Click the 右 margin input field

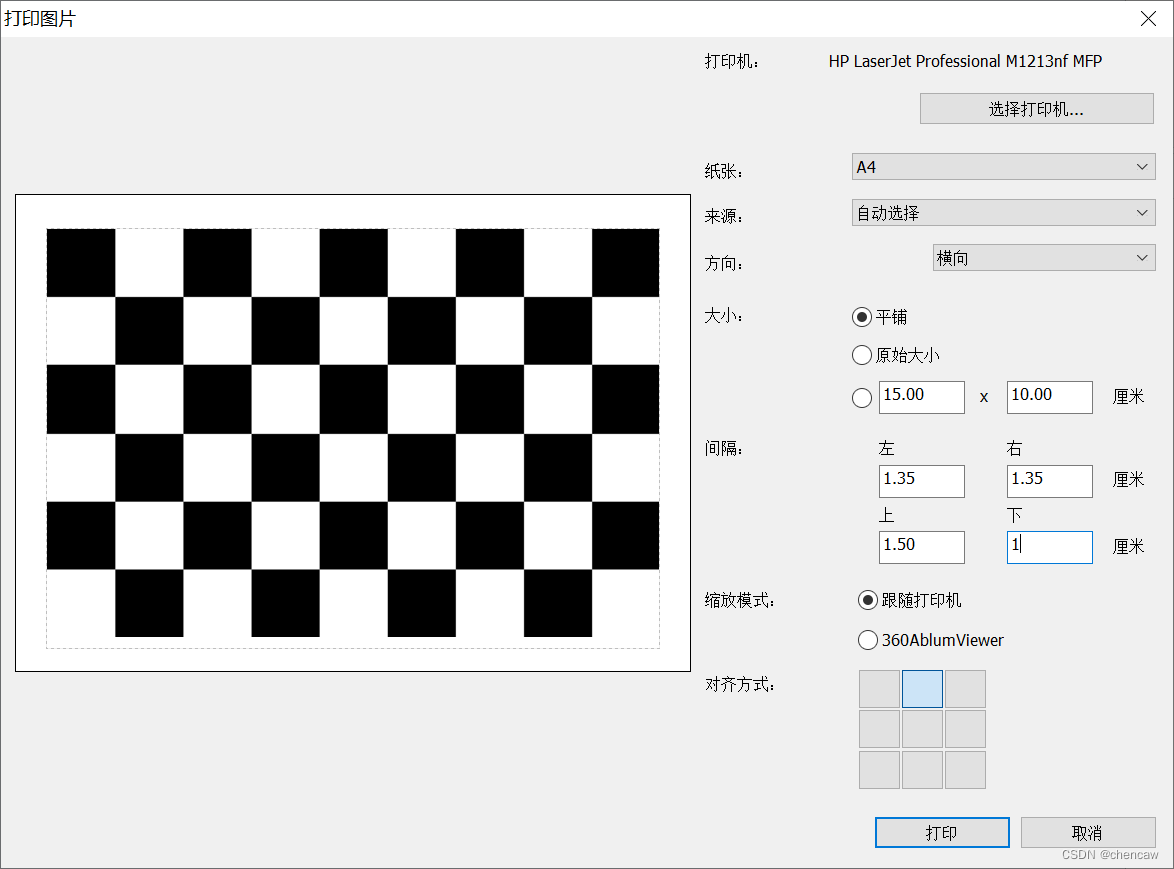(1050, 481)
